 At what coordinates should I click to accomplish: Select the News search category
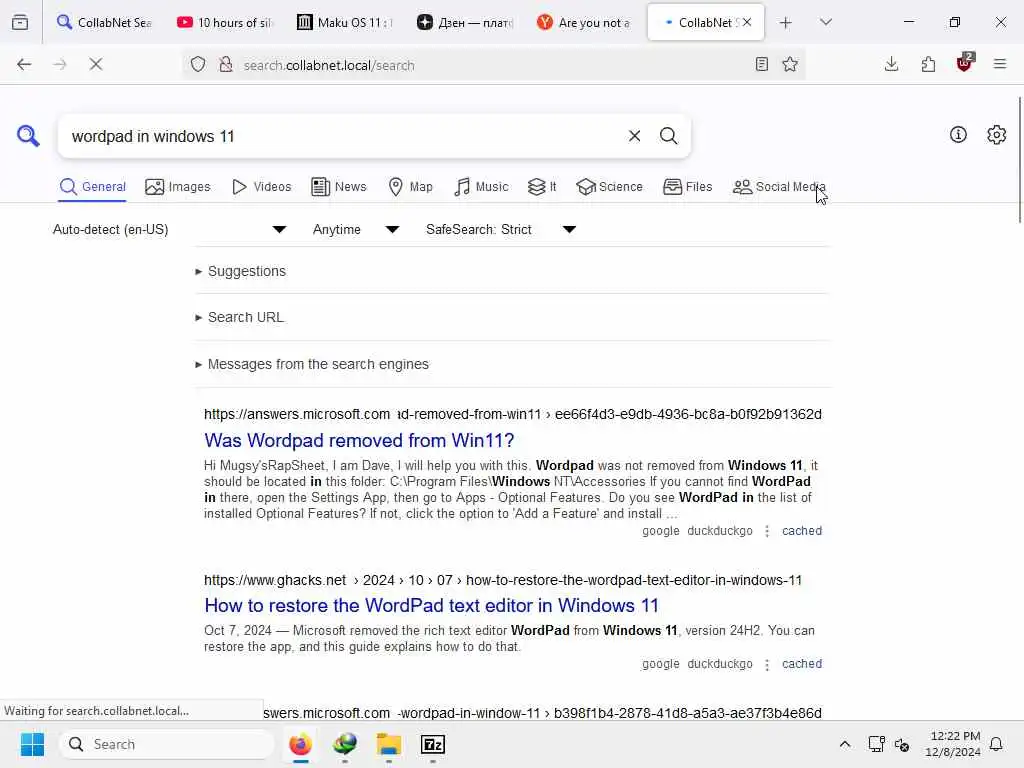tap(339, 187)
